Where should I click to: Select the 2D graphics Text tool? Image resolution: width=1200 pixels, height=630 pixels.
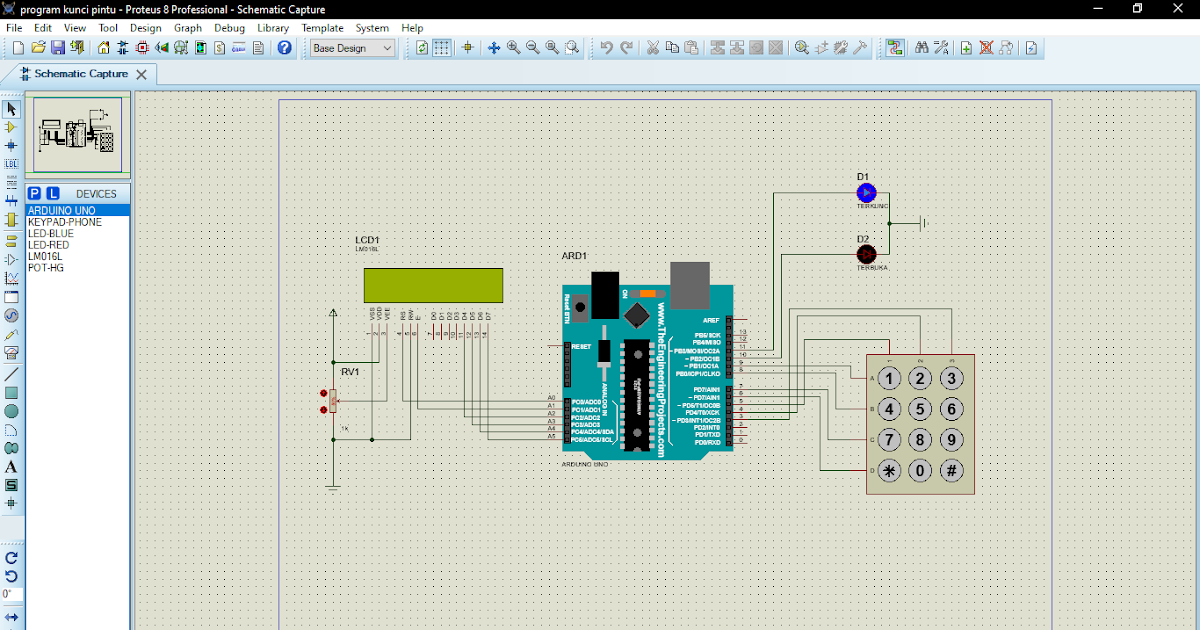11,468
